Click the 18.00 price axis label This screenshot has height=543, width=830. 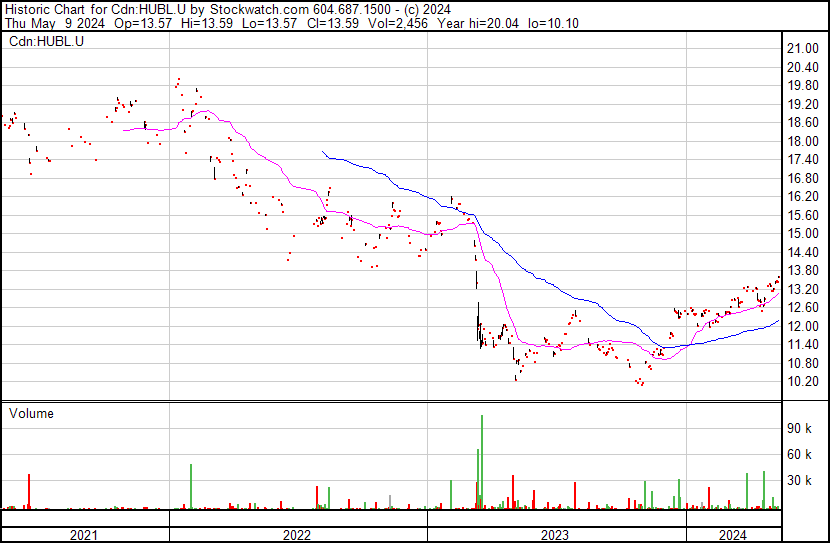802,141
